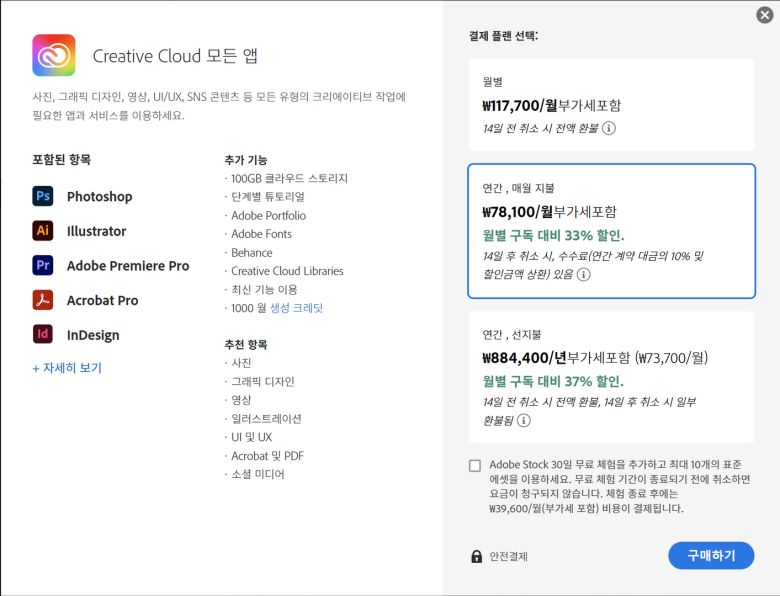Click the Photoshop label
780x596 pixels.
click(x=99, y=197)
